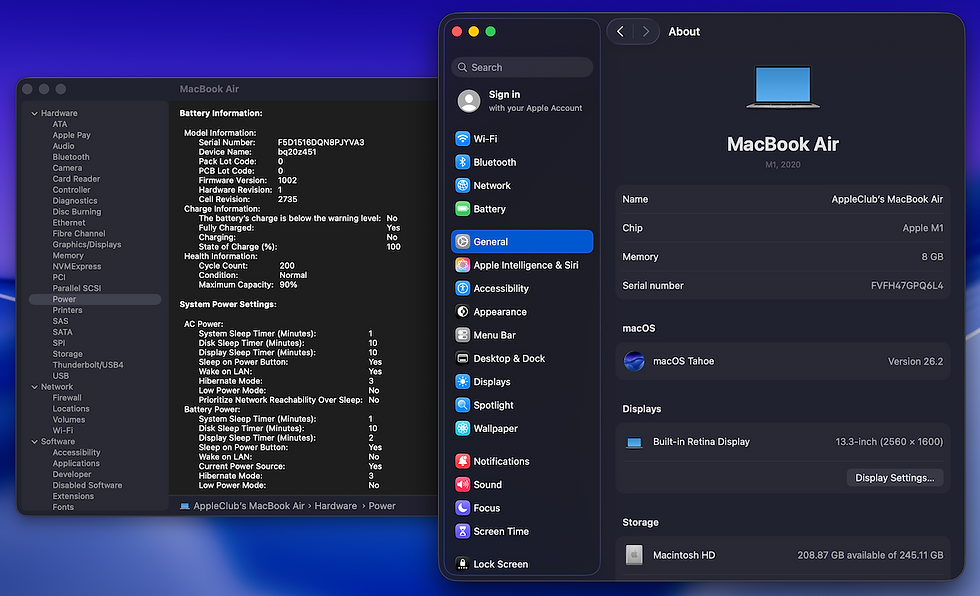Screen dimensions: 980x596
Task: Click AppleClub's MacBook Air in path bar
Action: click(249, 506)
